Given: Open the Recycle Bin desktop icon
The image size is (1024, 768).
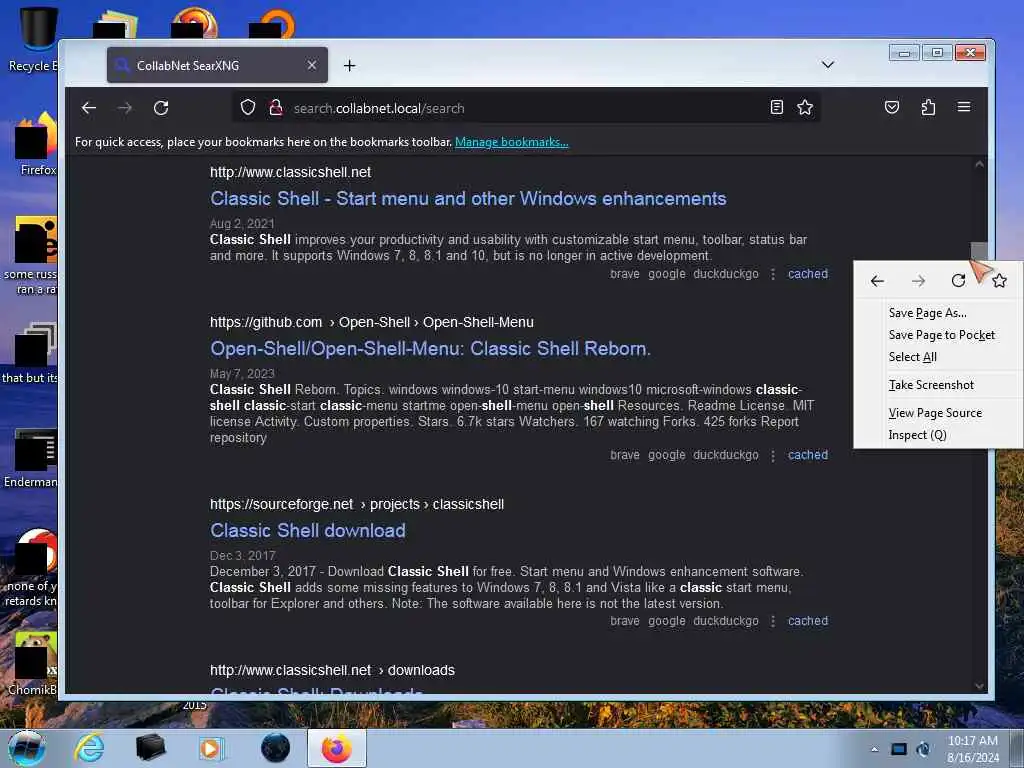Looking at the screenshot, I should [35, 39].
